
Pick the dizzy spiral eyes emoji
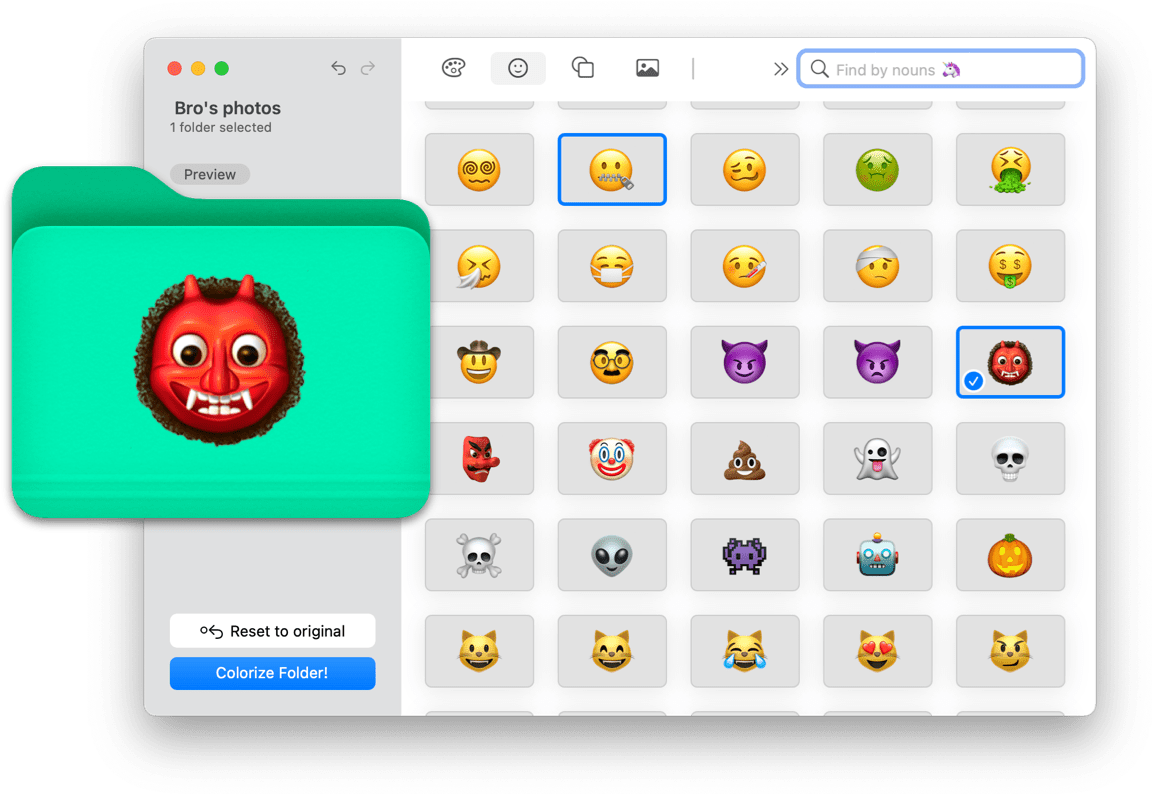479,170
